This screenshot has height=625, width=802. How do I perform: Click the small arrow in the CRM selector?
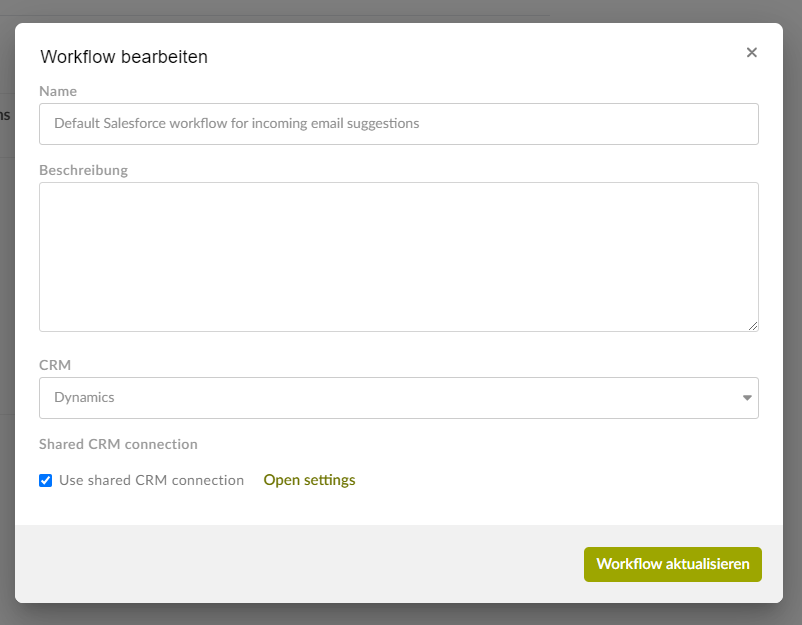tap(745, 397)
